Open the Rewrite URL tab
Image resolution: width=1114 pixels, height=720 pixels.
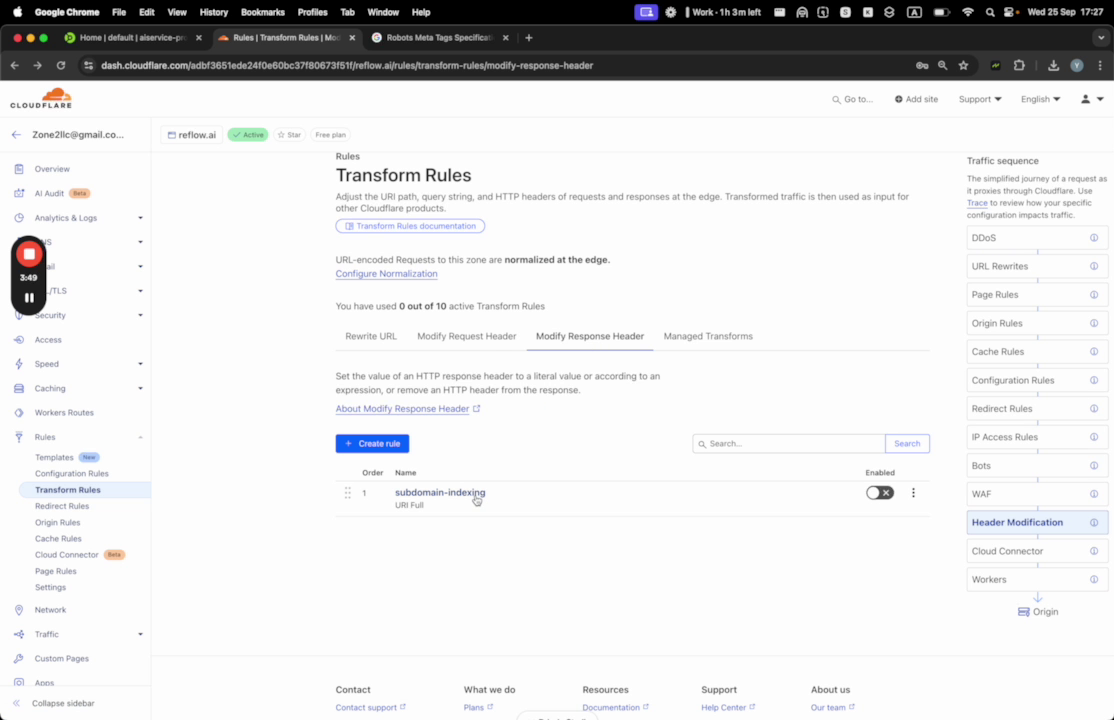point(371,336)
